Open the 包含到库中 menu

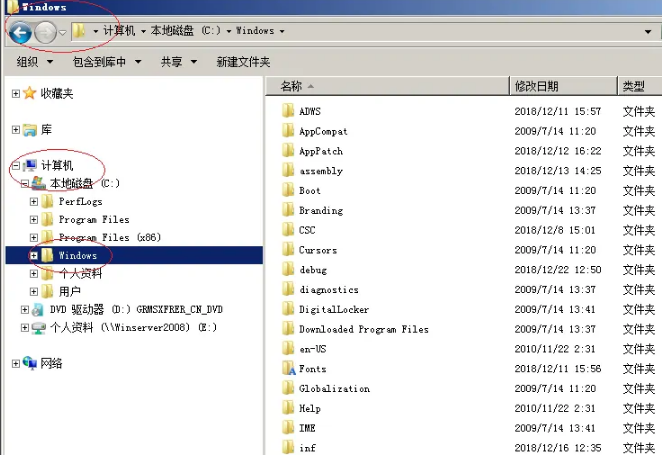tap(107, 62)
